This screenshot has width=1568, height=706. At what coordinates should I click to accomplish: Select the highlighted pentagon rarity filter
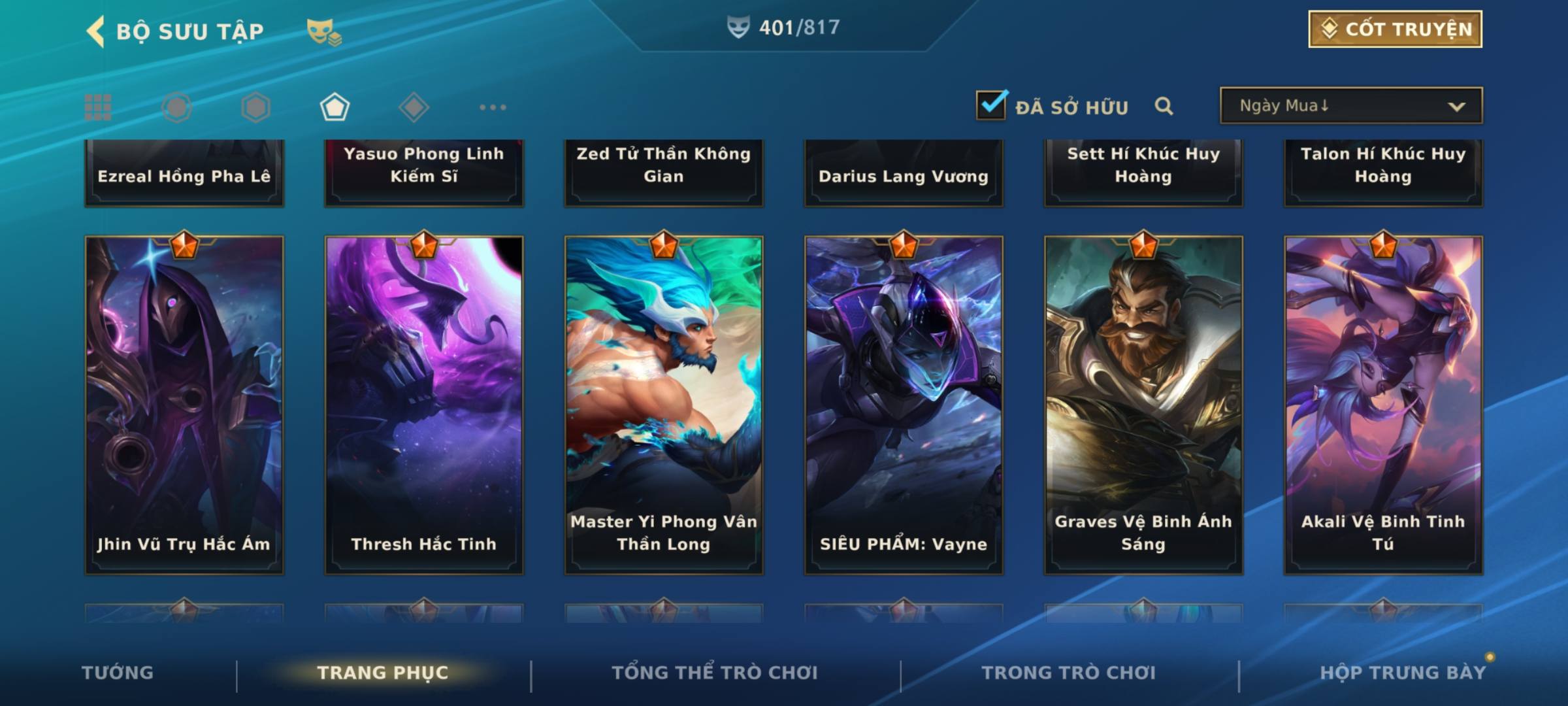point(335,107)
